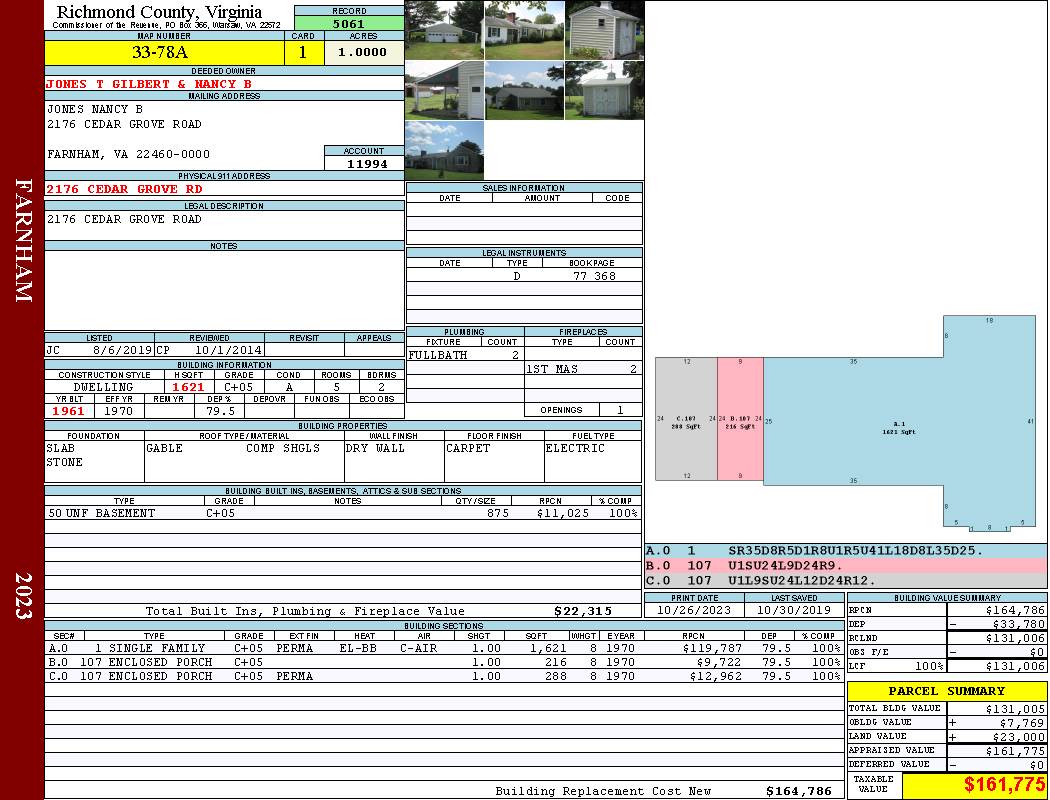
Task: Click OBLDG VALUE $7,769
Action: [1022, 723]
